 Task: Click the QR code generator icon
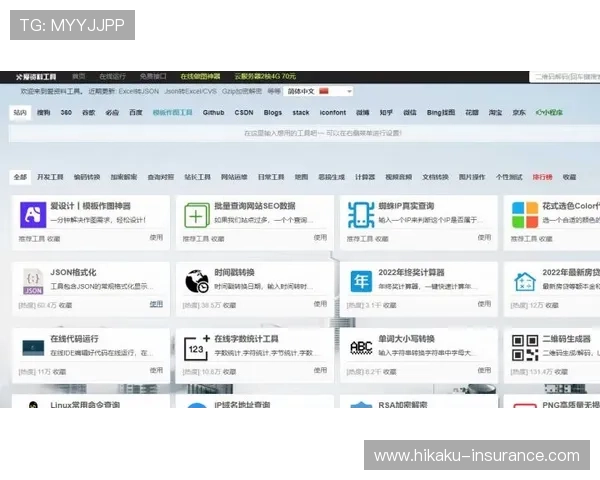click(x=525, y=348)
